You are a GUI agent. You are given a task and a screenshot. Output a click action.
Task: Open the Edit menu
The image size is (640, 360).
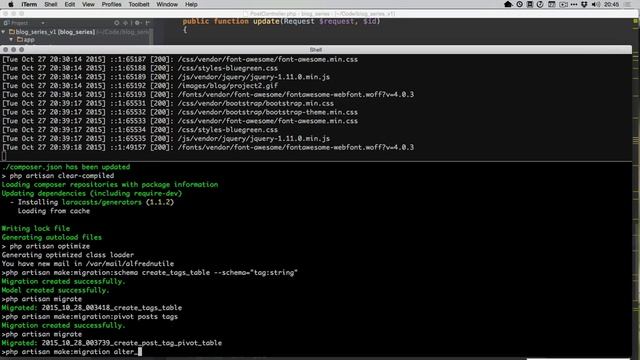[x=70, y=4]
